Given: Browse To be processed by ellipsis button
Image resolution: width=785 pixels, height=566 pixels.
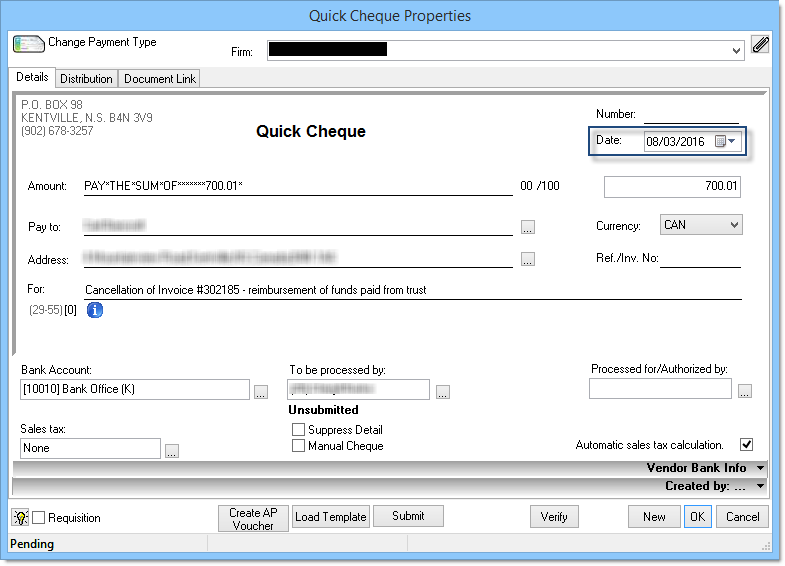Looking at the screenshot, I should [x=443, y=392].
